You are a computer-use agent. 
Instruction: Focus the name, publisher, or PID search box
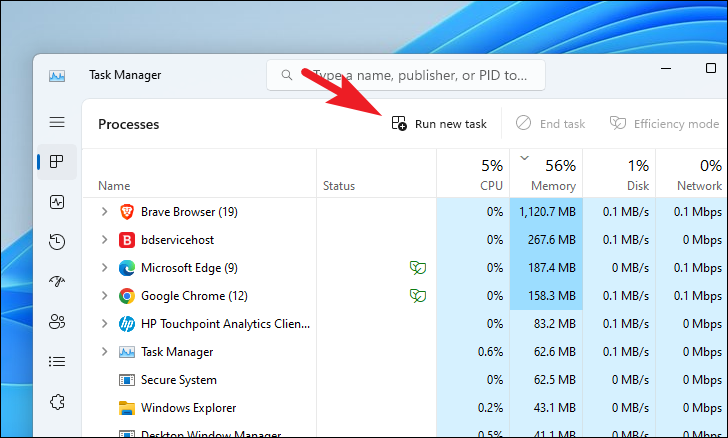[x=406, y=75]
